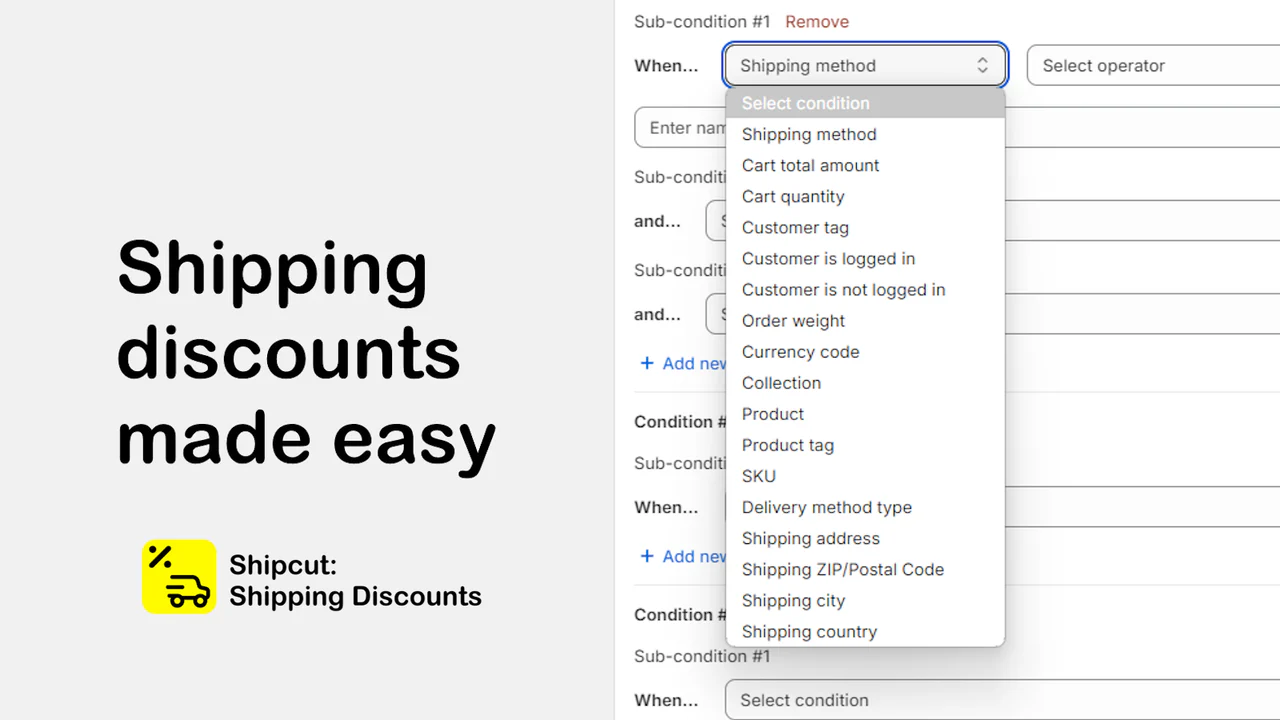Pick Currency code from the list
This screenshot has width=1280, height=720.
pyautogui.click(x=800, y=351)
